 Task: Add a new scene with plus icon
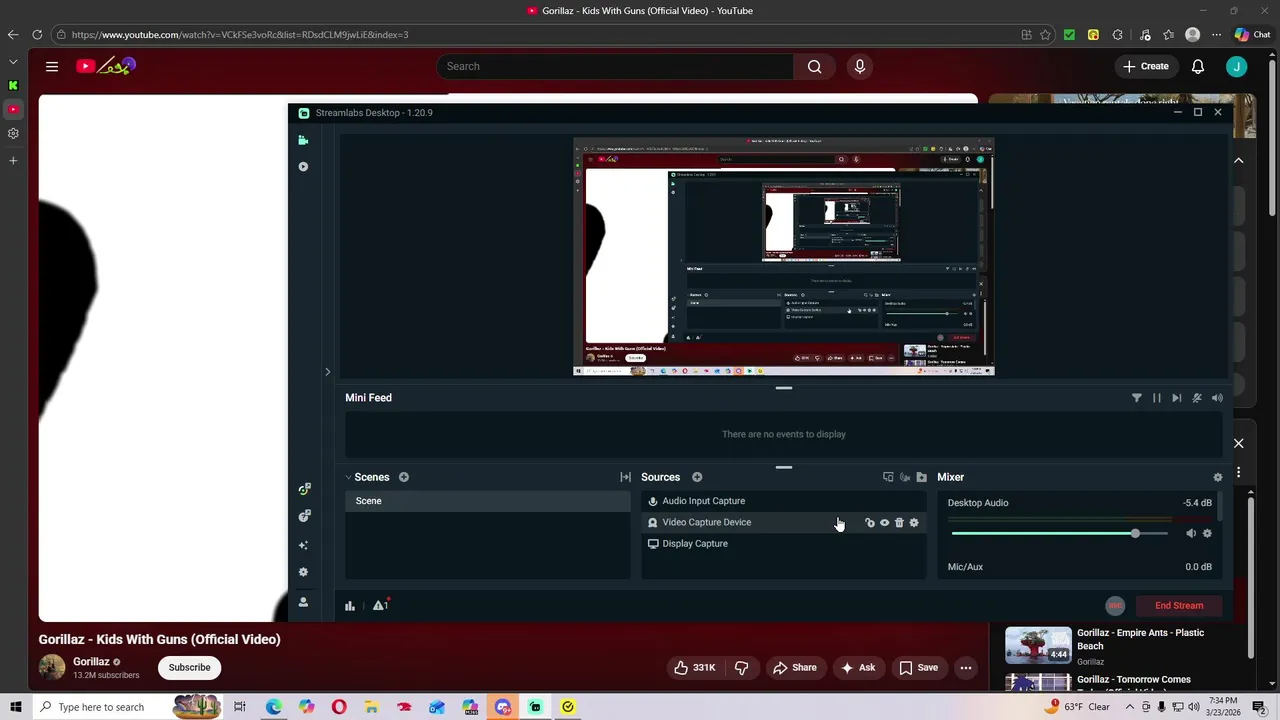click(404, 477)
